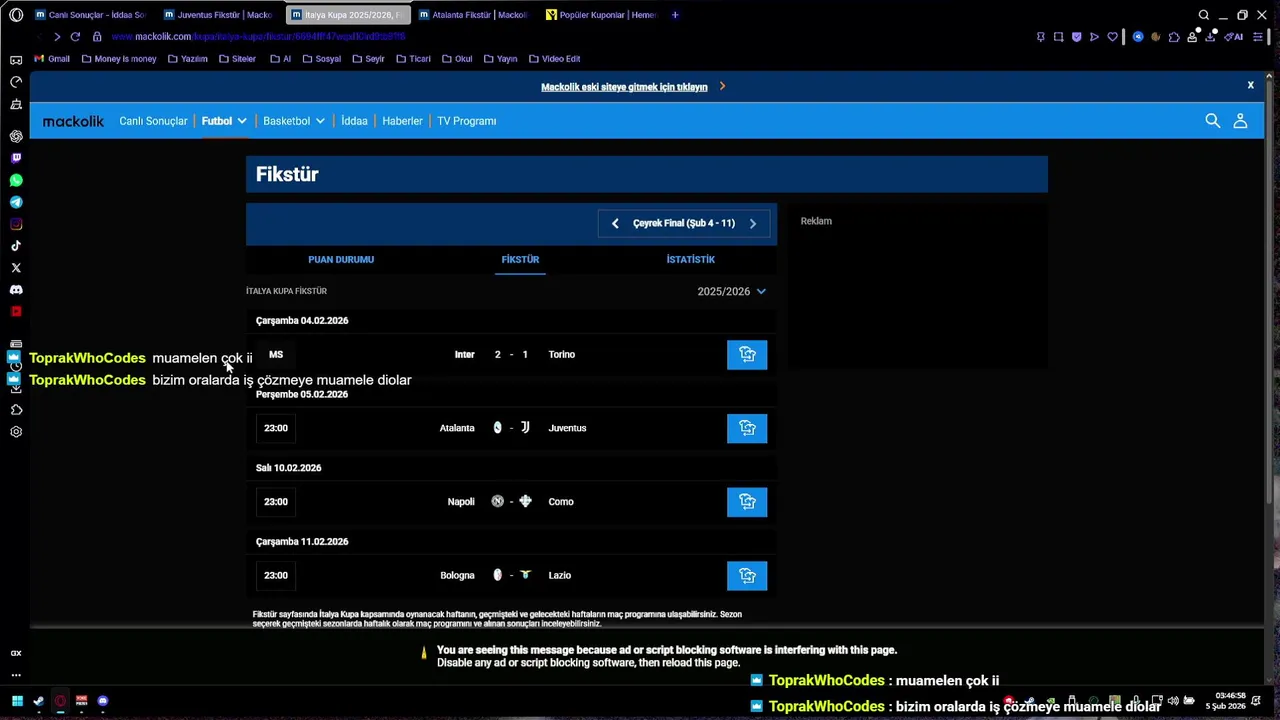
Task: Open Twitch in the browser sidebar
Action: click(16, 158)
